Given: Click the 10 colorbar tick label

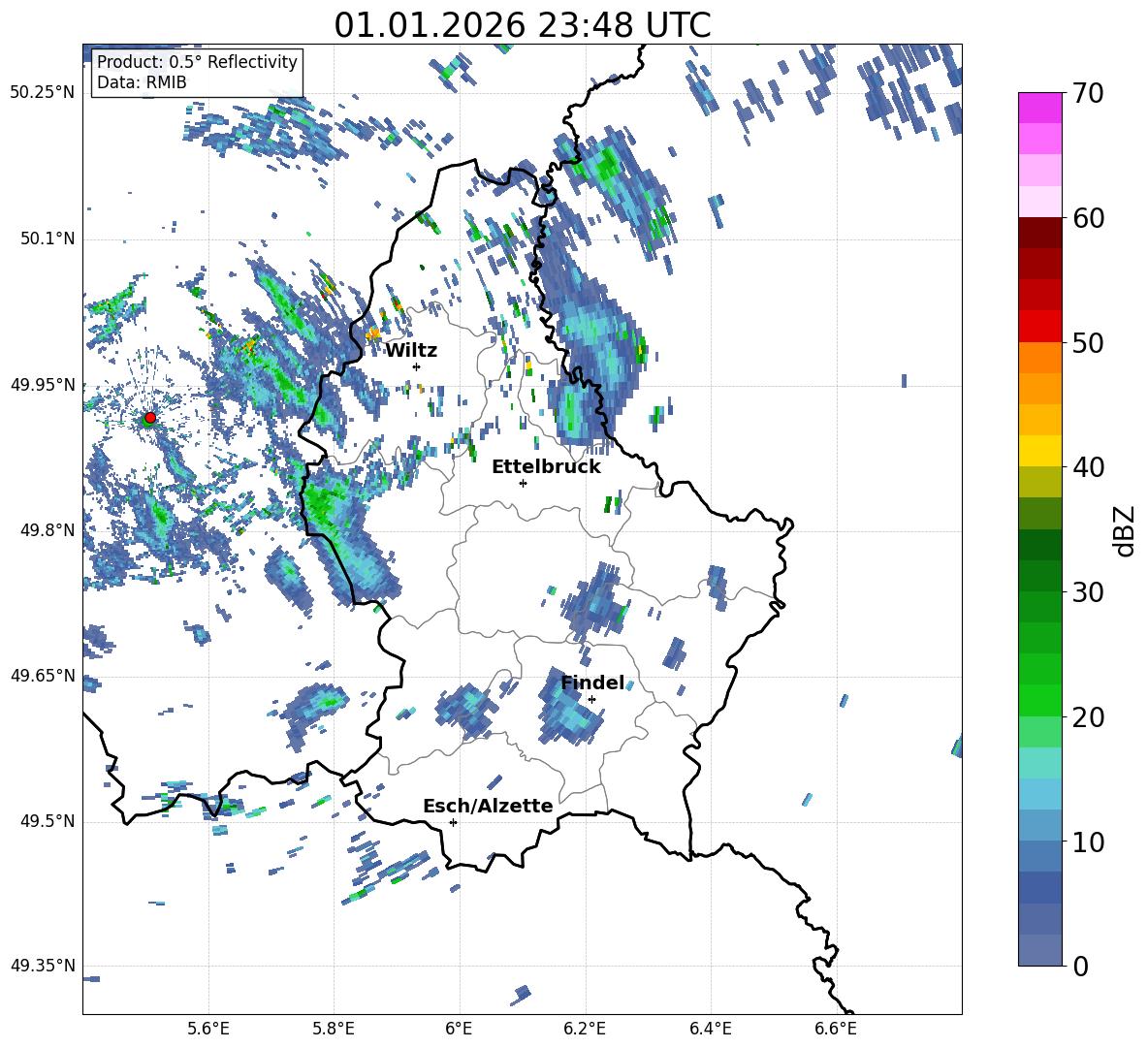Looking at the screenshot, I should pyautogui.click(x=1086, y=842).
